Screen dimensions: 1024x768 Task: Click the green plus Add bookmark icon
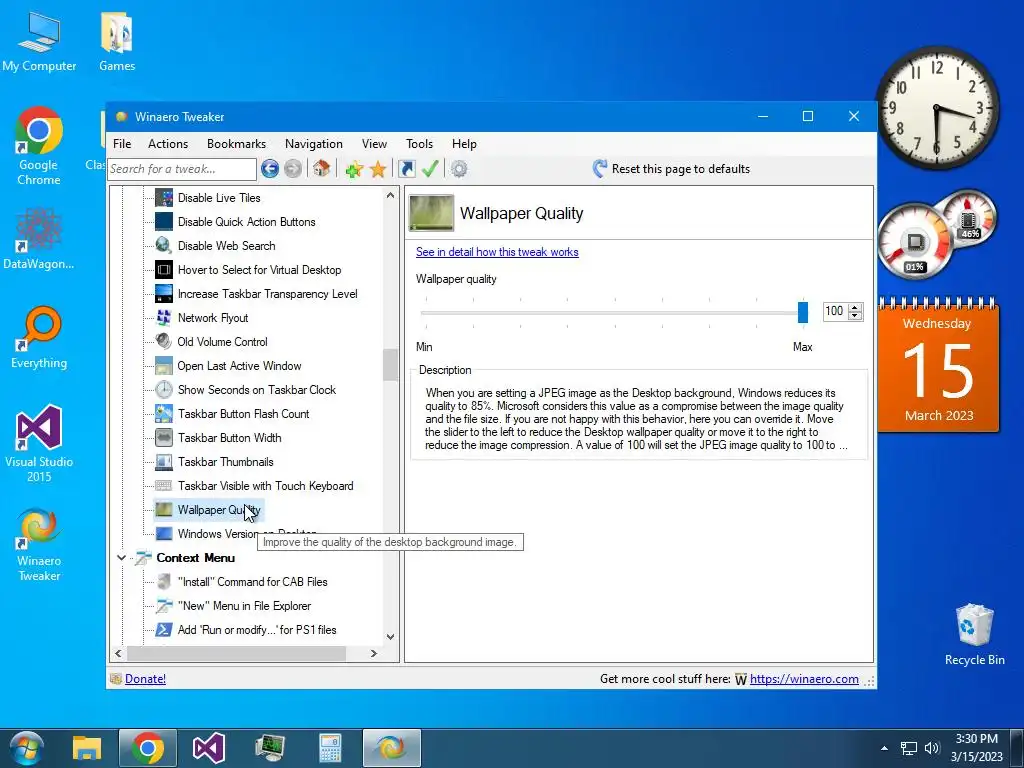[x=354, y=170]
